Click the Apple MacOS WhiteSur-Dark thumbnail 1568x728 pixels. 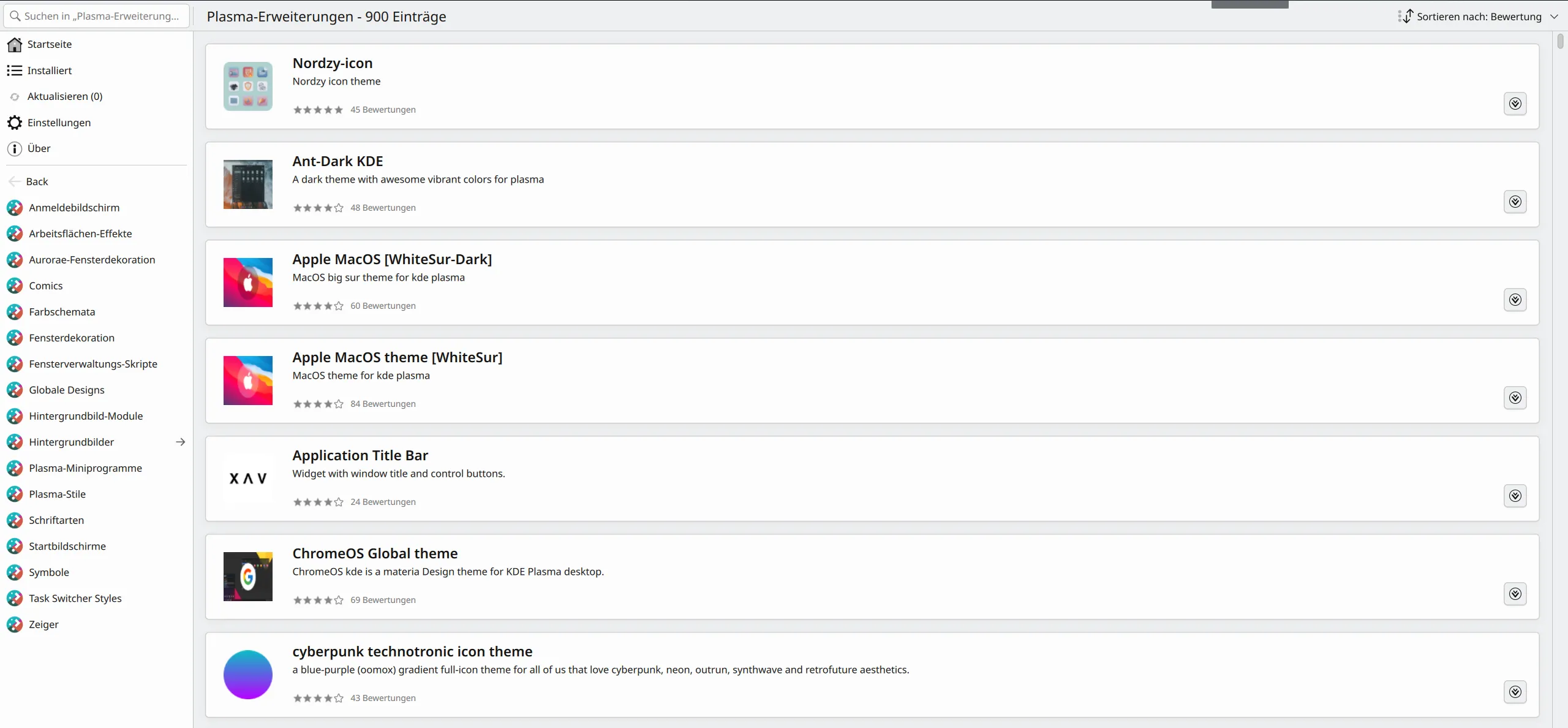[247, 282]
